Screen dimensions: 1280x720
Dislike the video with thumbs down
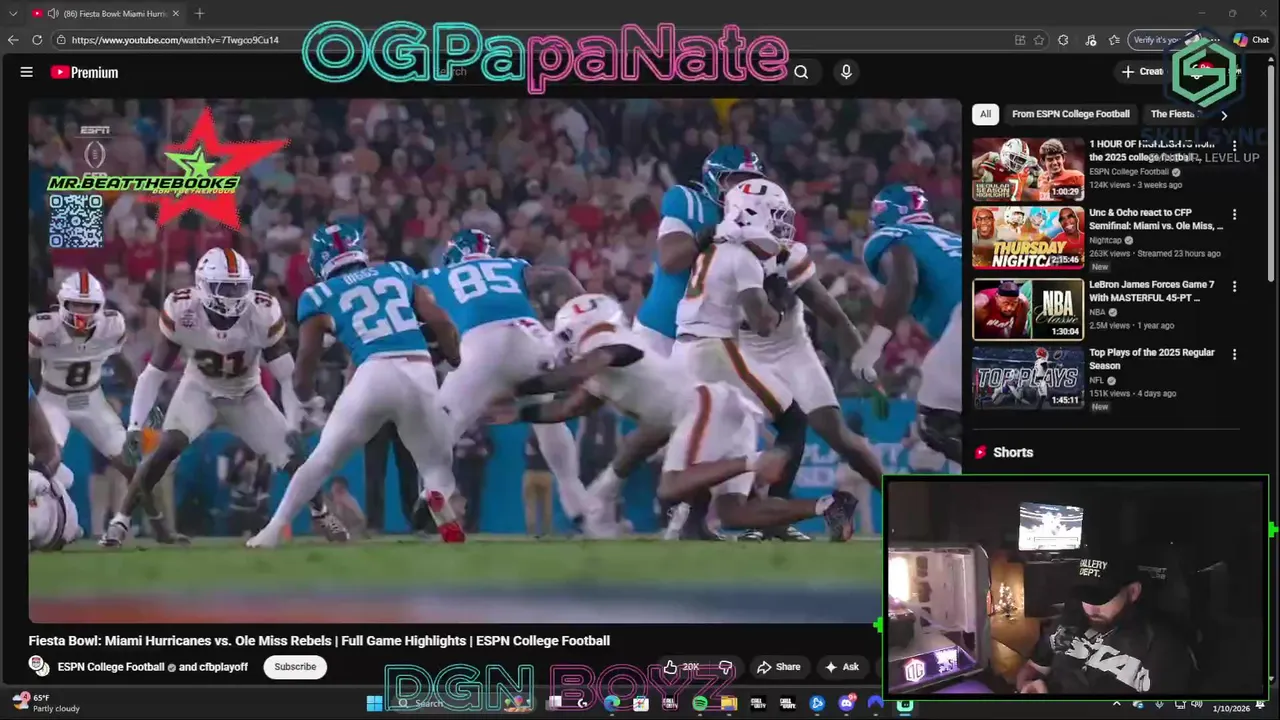pyautogui.click(x=726, y=667)
